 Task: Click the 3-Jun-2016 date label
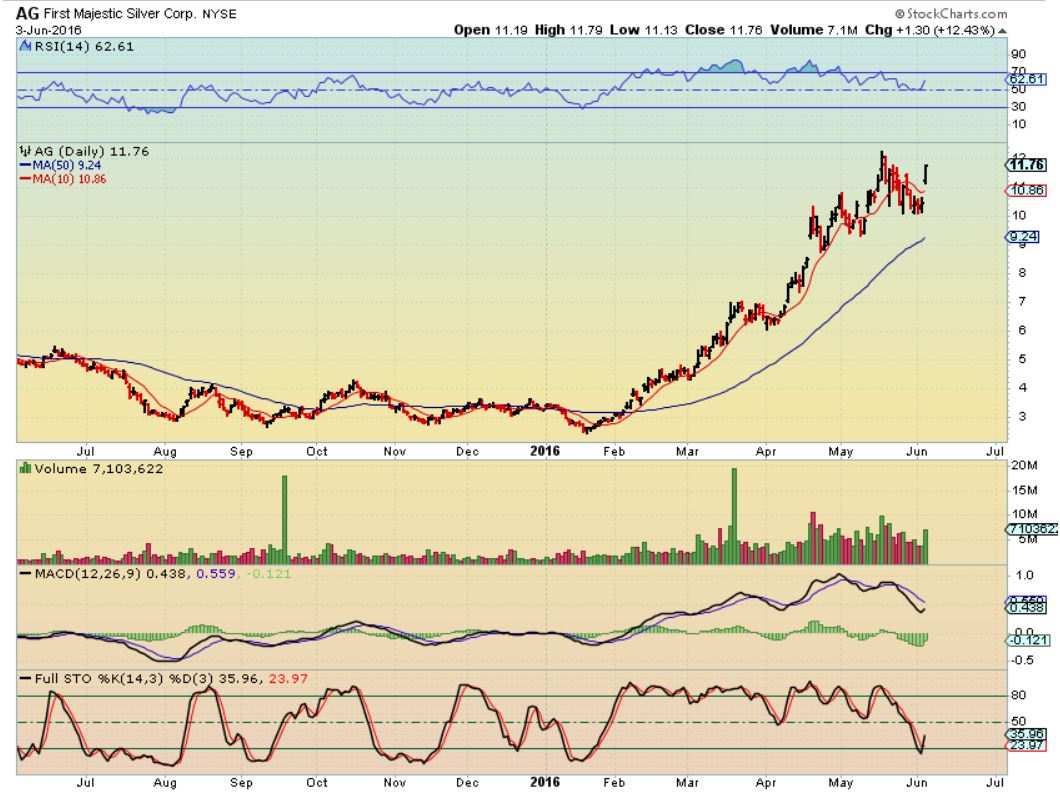click(x=49, y=30)
